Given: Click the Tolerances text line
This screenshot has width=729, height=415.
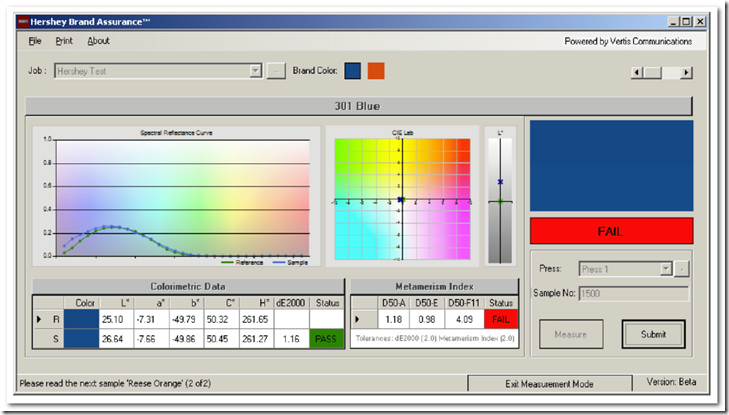Looking at the screenshot, I should point(435,338).
